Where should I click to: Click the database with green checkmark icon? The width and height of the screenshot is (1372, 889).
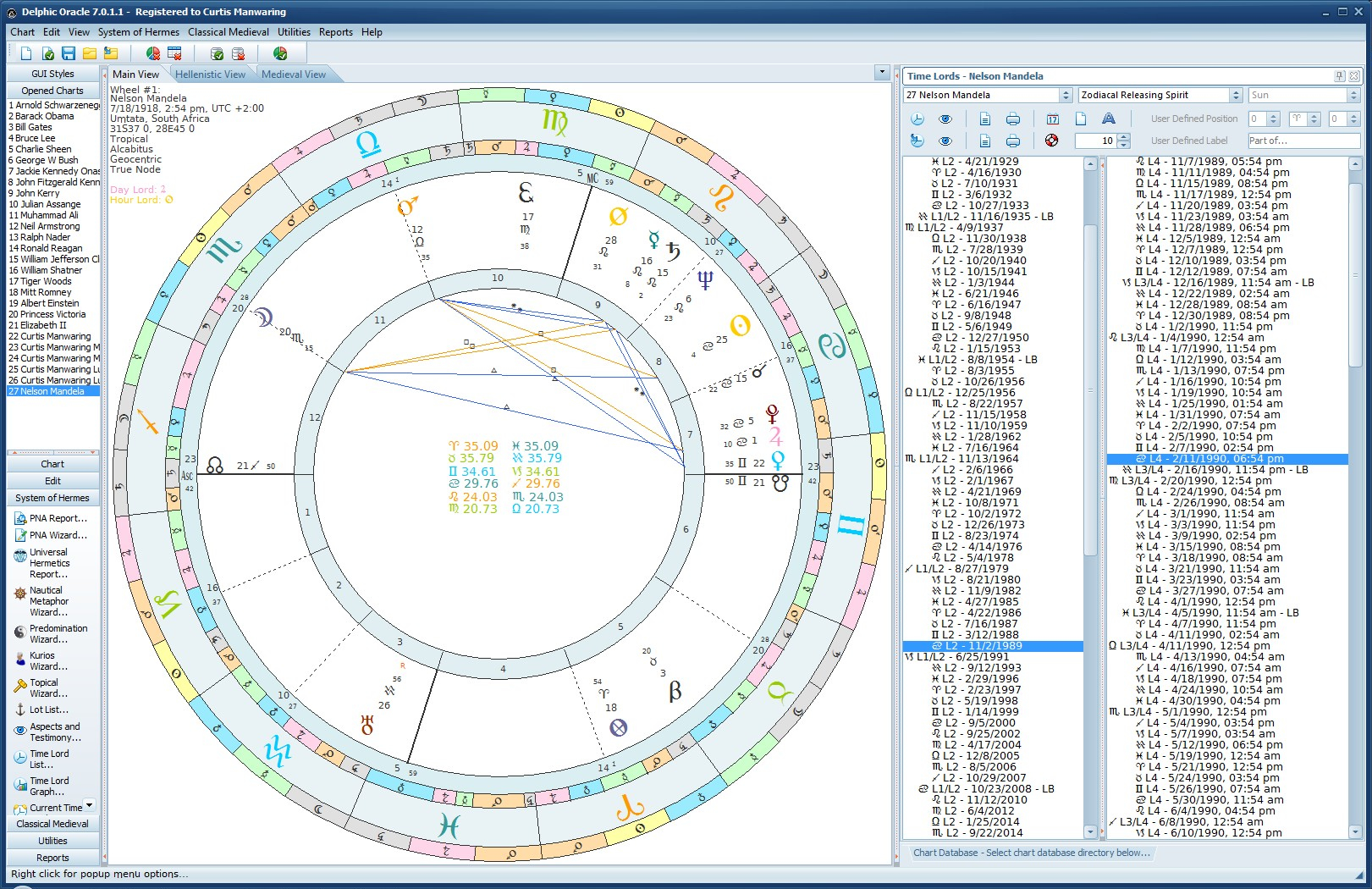tap(217, 53)
